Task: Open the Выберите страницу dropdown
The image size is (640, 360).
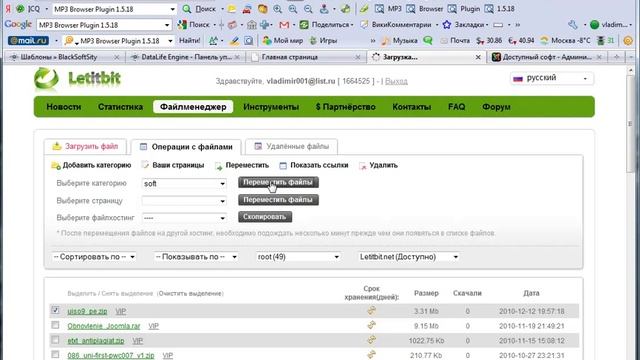Action: tap(184, 201)
